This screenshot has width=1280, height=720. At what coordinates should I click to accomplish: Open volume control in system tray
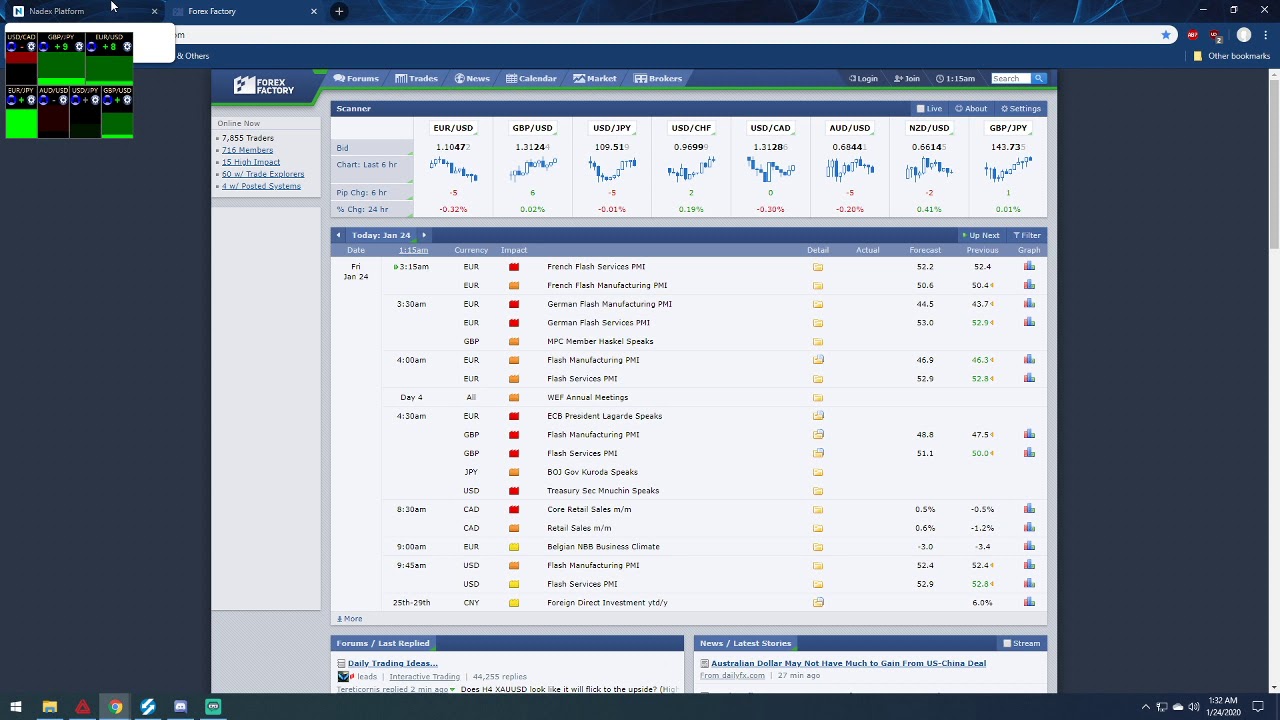click(1193, 707)
